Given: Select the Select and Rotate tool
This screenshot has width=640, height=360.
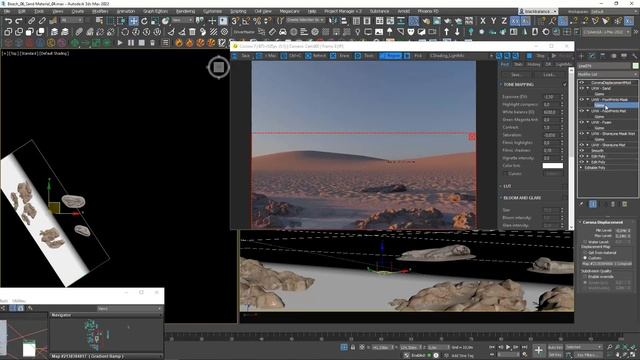Looking at the screenshot, I should coord(144,21).
